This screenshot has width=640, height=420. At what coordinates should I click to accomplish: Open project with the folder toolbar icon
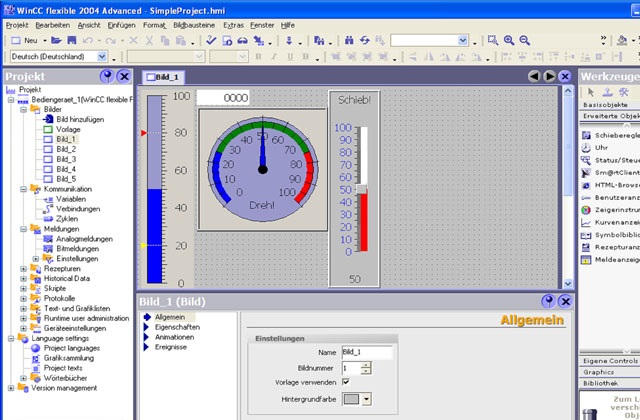(56, 40)
